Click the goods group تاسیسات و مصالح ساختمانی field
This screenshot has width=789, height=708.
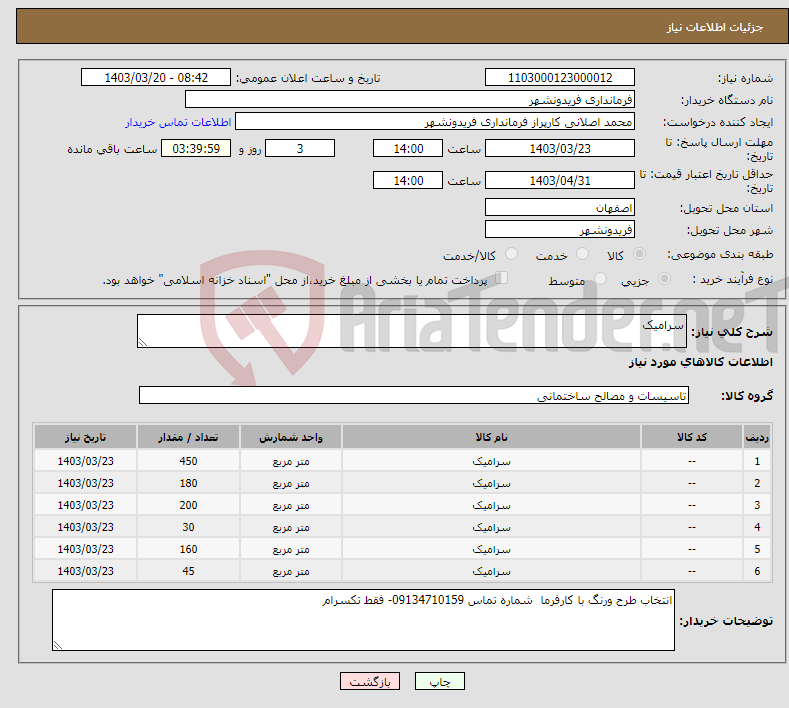414,395
